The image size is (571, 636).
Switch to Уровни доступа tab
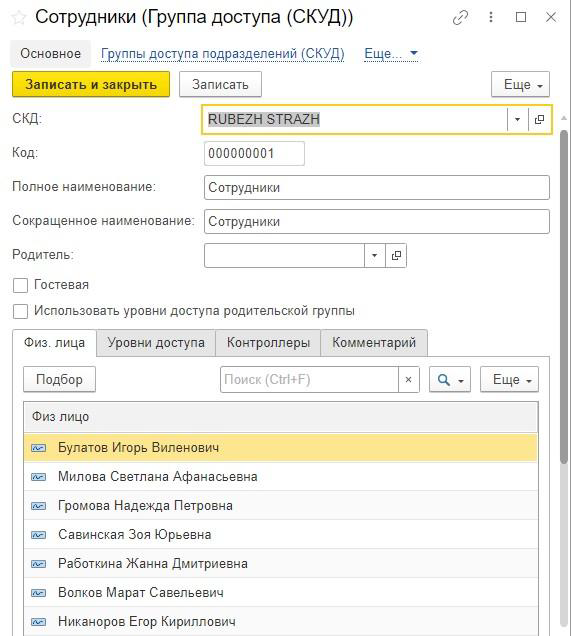point(156,343)
